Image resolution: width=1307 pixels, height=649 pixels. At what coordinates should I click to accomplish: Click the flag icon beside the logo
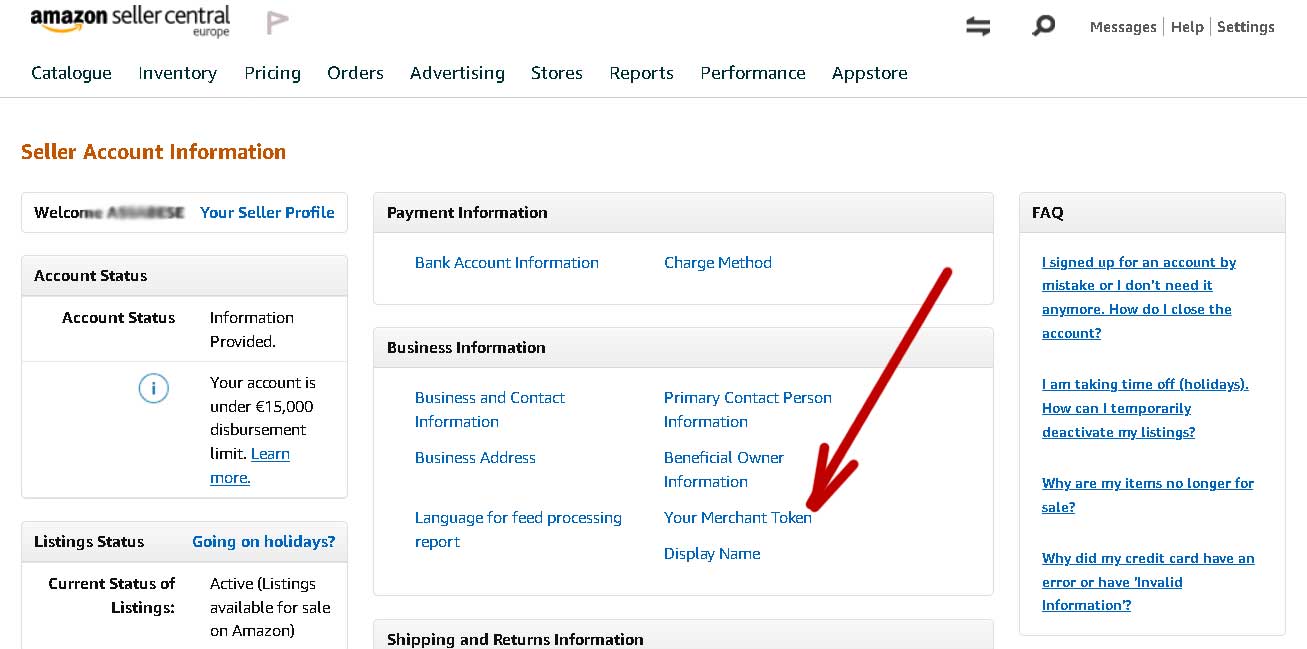pos(278,22)
